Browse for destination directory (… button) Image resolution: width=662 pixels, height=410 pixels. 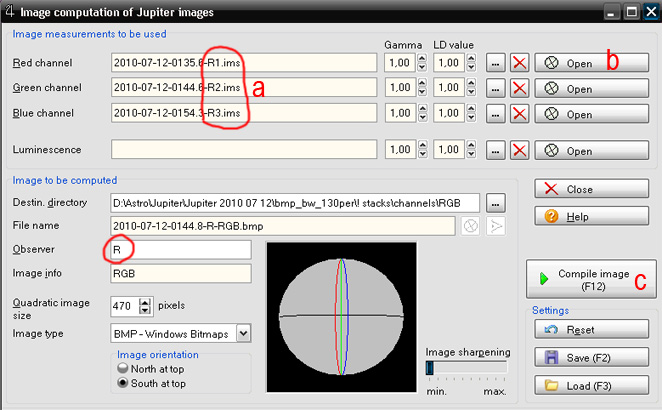click(495, 203)
